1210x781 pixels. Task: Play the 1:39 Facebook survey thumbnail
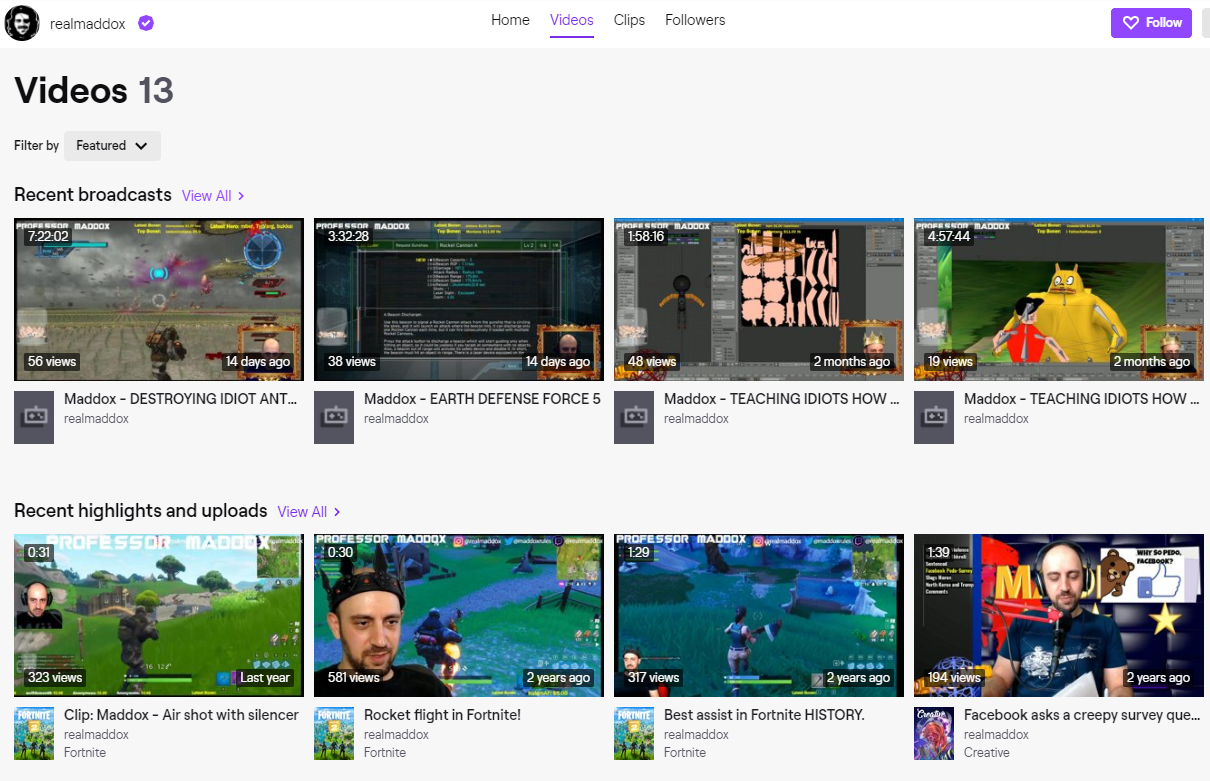point(1059,615)
